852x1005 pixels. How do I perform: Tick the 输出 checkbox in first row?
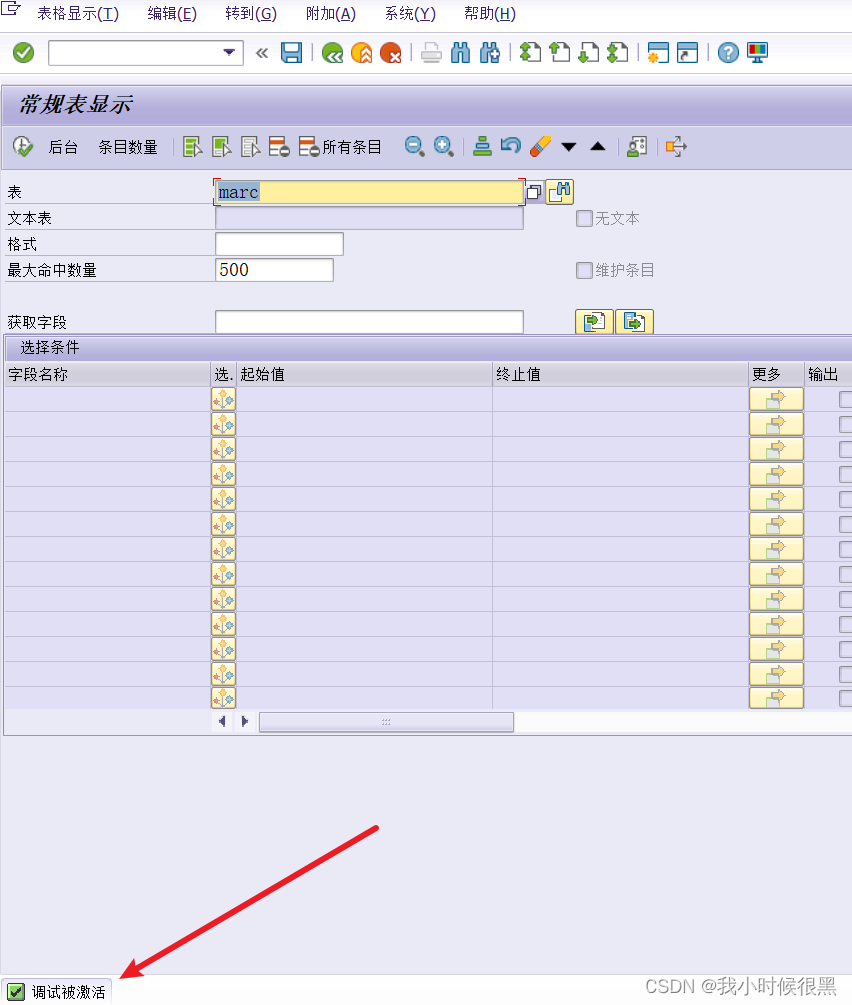pos(846,399)
